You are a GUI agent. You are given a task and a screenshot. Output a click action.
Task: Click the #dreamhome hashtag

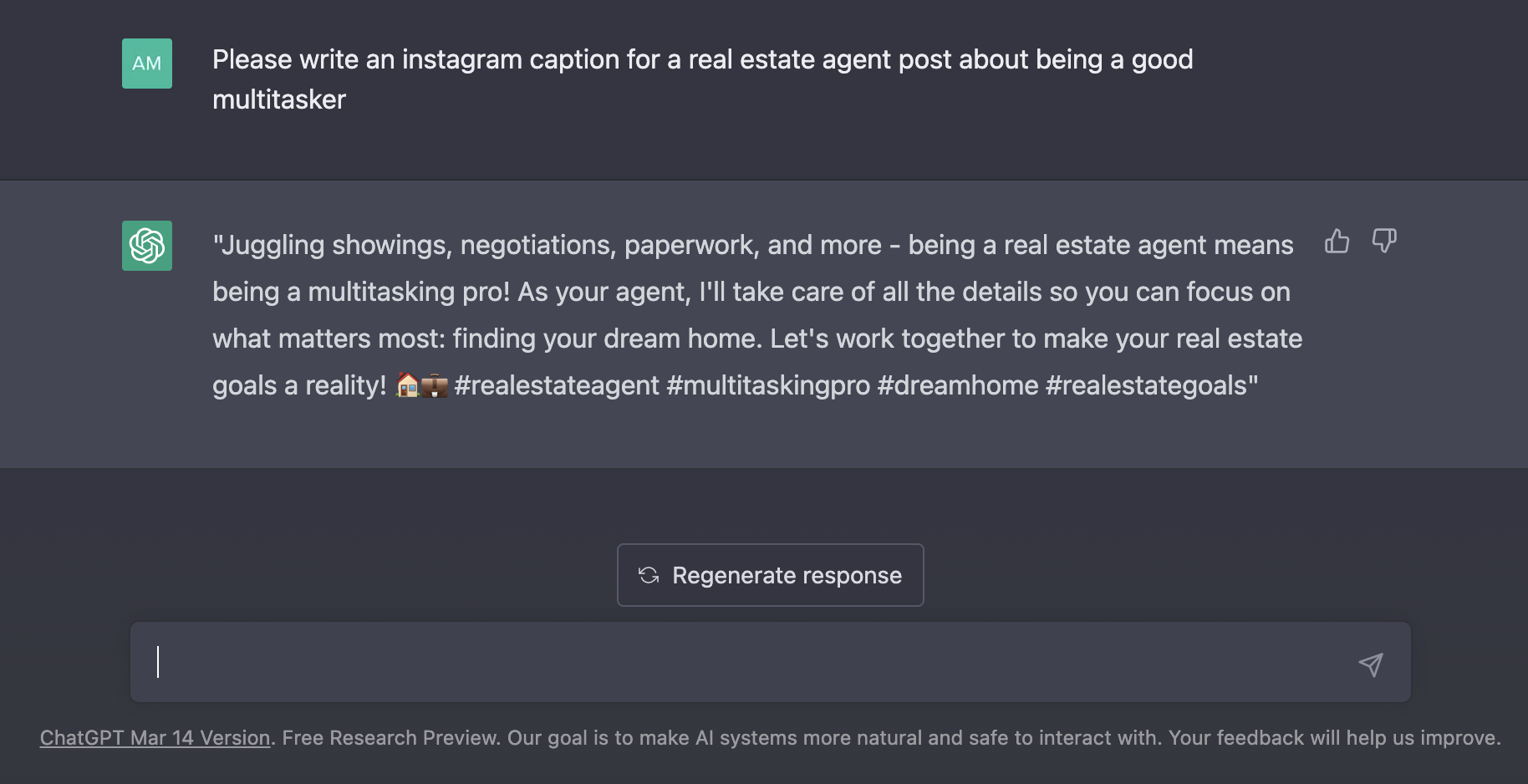(958, 385)
